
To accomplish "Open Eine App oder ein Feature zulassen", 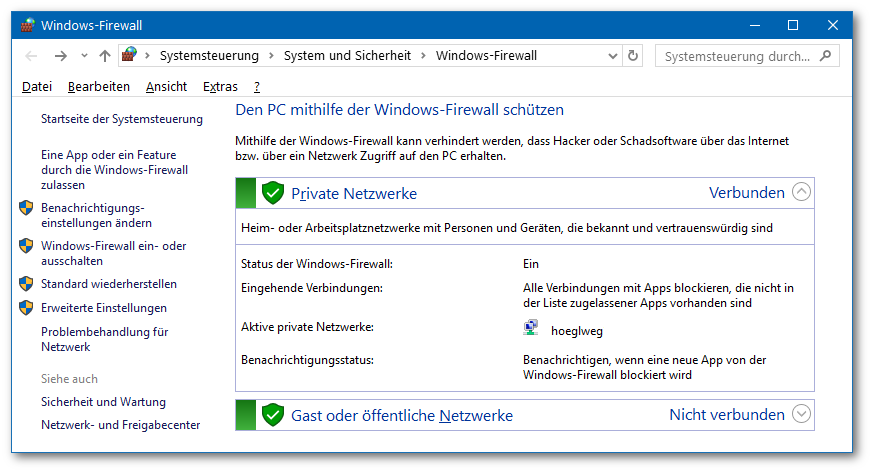I will click(115, 170).
